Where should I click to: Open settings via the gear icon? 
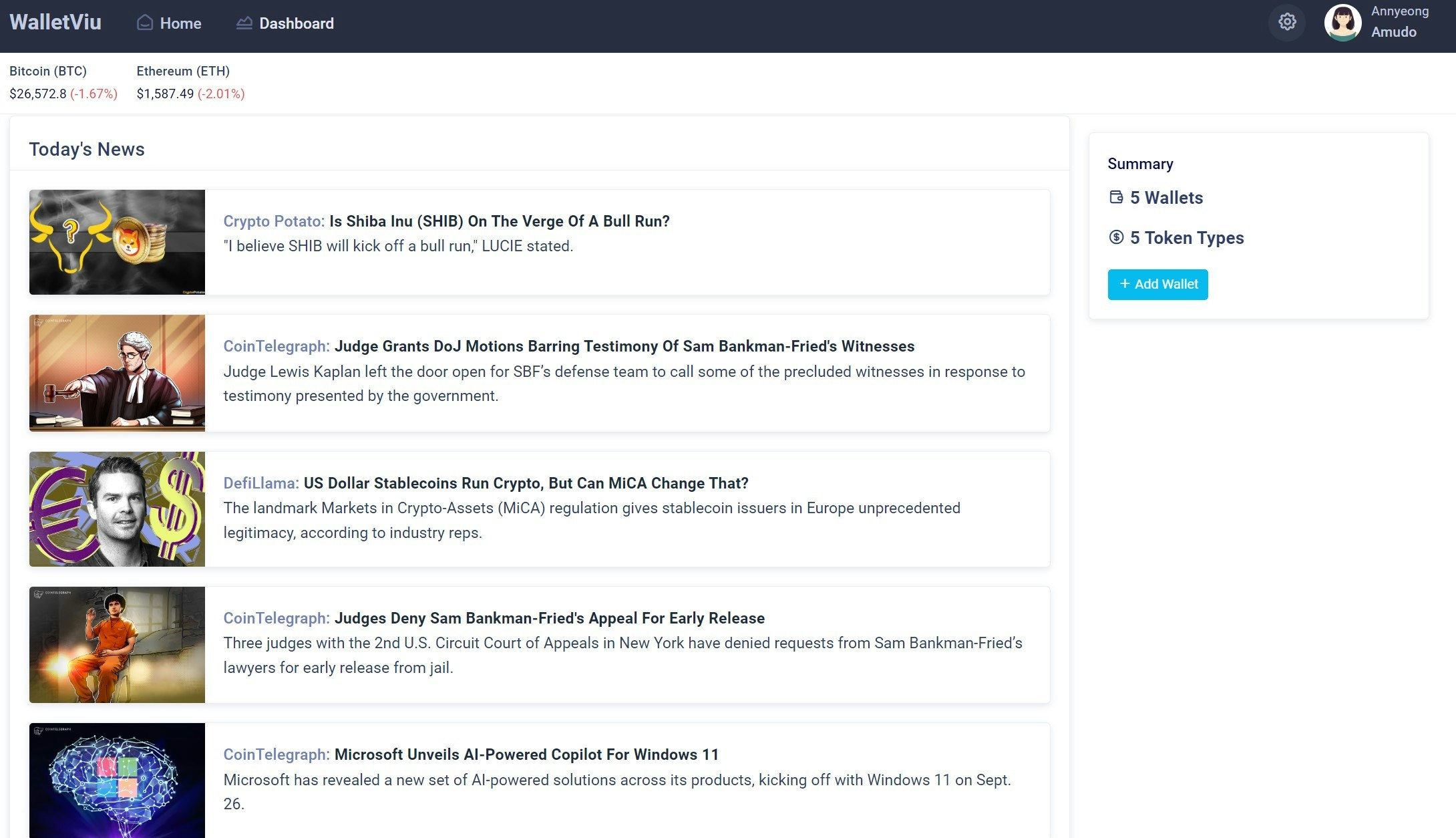coord(1287,22)
